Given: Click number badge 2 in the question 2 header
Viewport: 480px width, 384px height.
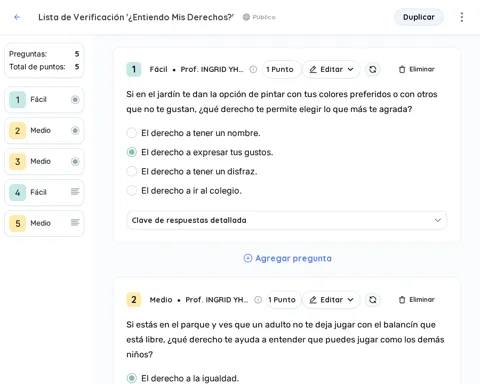Looking at the screenshot, I should (x=134, y=300).
